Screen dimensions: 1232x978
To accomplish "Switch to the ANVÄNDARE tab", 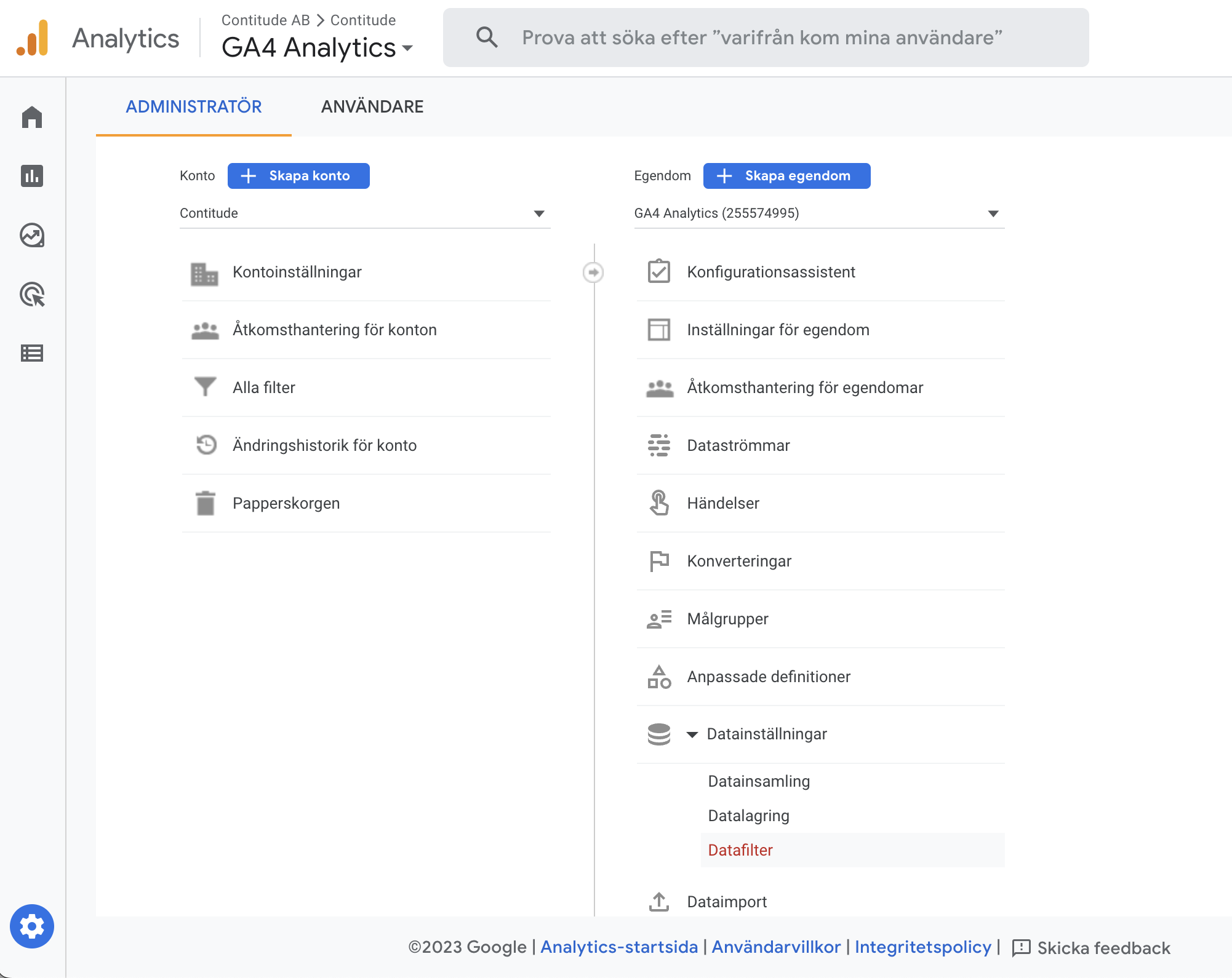I will pyautogui.click(x=372, y=107).
